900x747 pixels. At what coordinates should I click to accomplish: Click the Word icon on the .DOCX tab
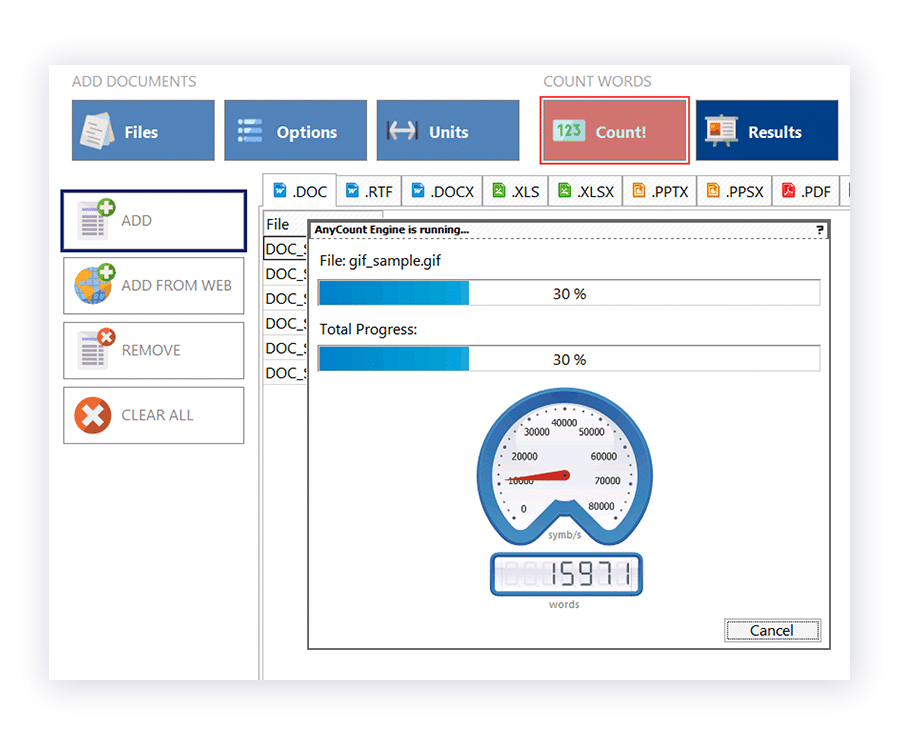pyautogui.click(x=418, y=190)
